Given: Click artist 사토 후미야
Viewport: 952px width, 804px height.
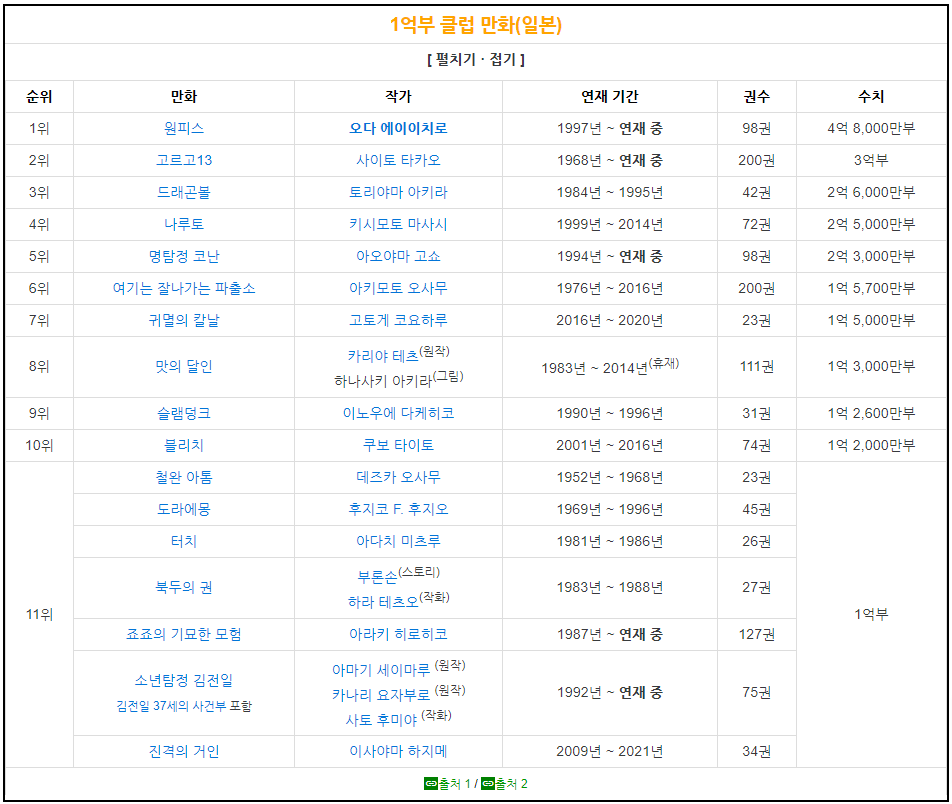Looking at the screenshot, I should [x=381, y=720].
